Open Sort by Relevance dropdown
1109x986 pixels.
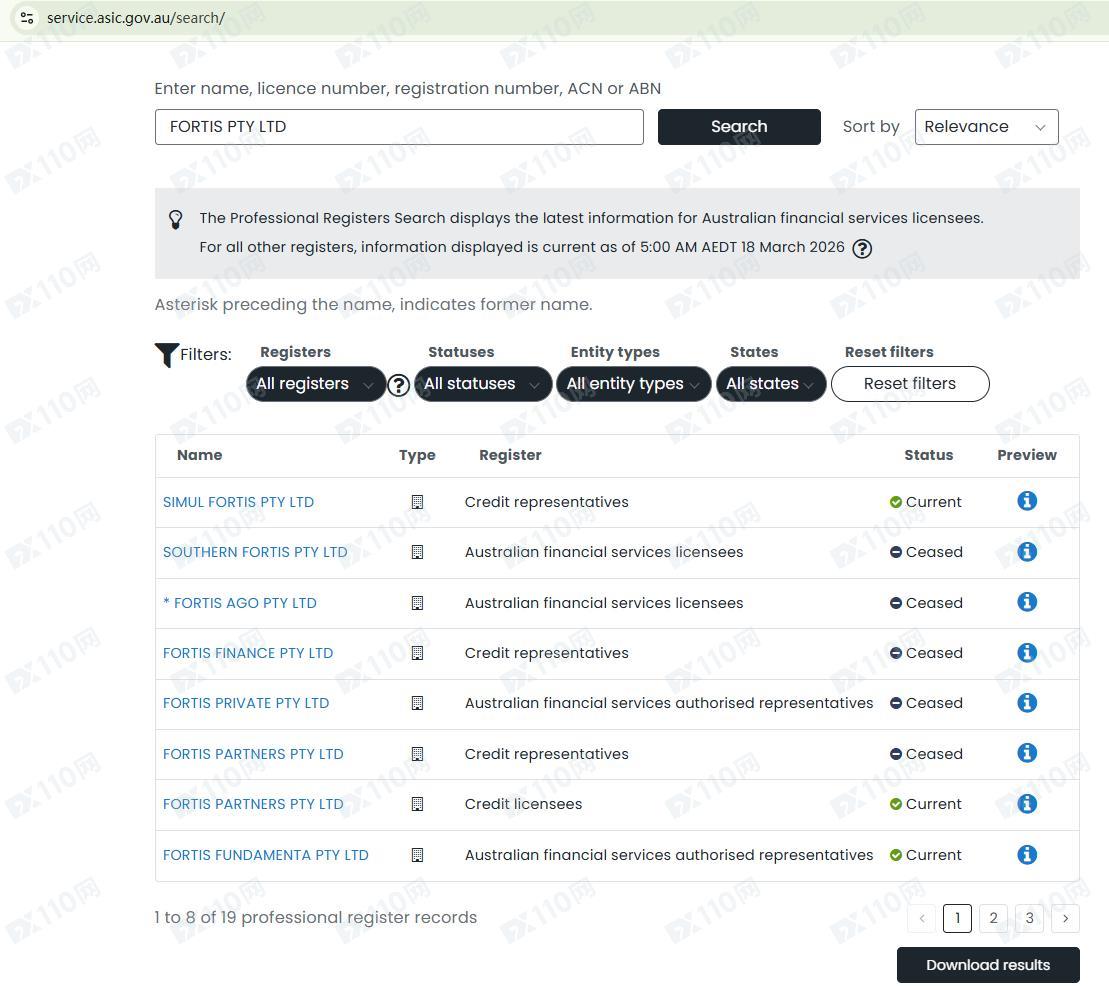pyautogui.click(x=985, y=127)
